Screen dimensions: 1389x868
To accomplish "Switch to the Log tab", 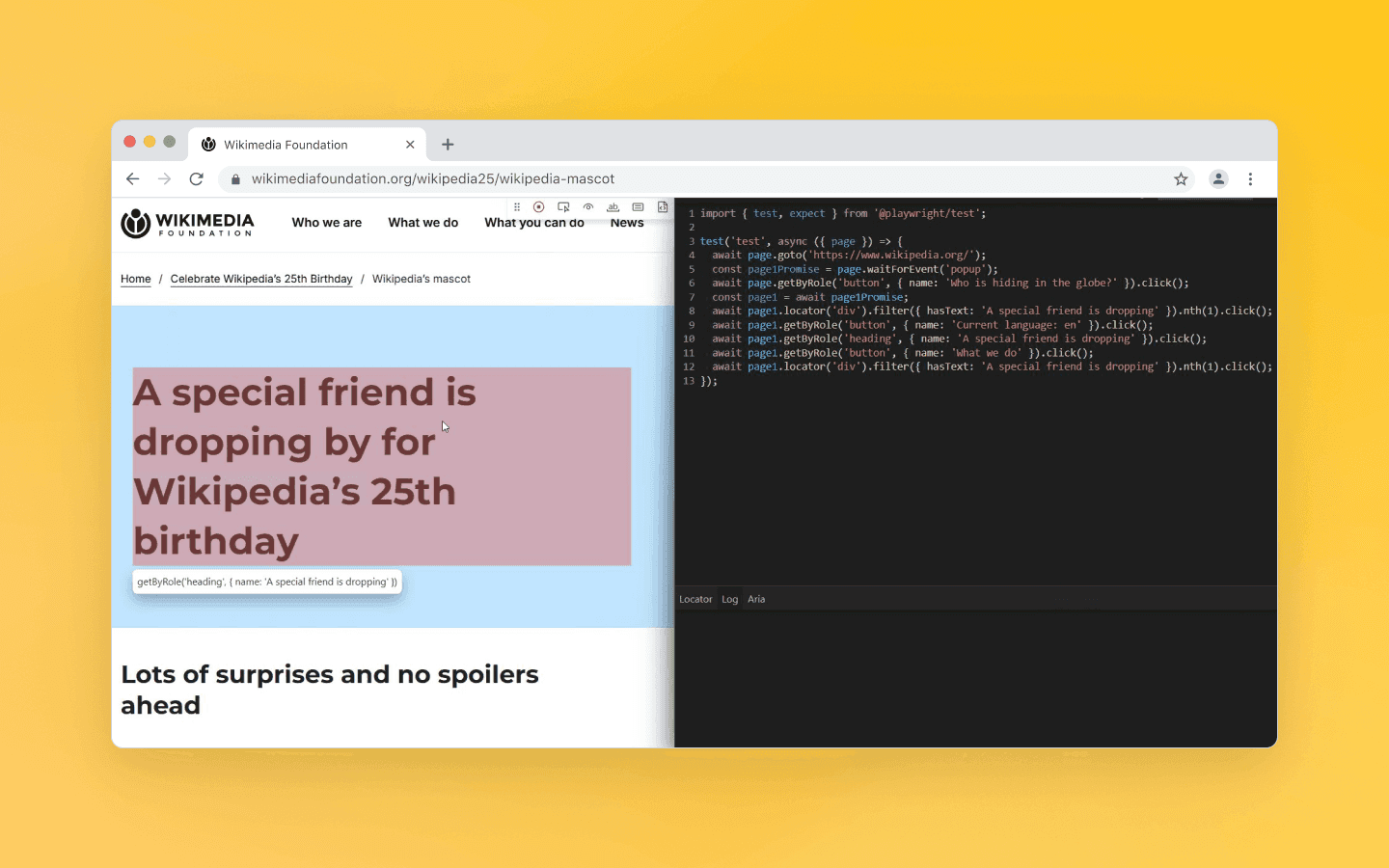I will tap(730, 599).
